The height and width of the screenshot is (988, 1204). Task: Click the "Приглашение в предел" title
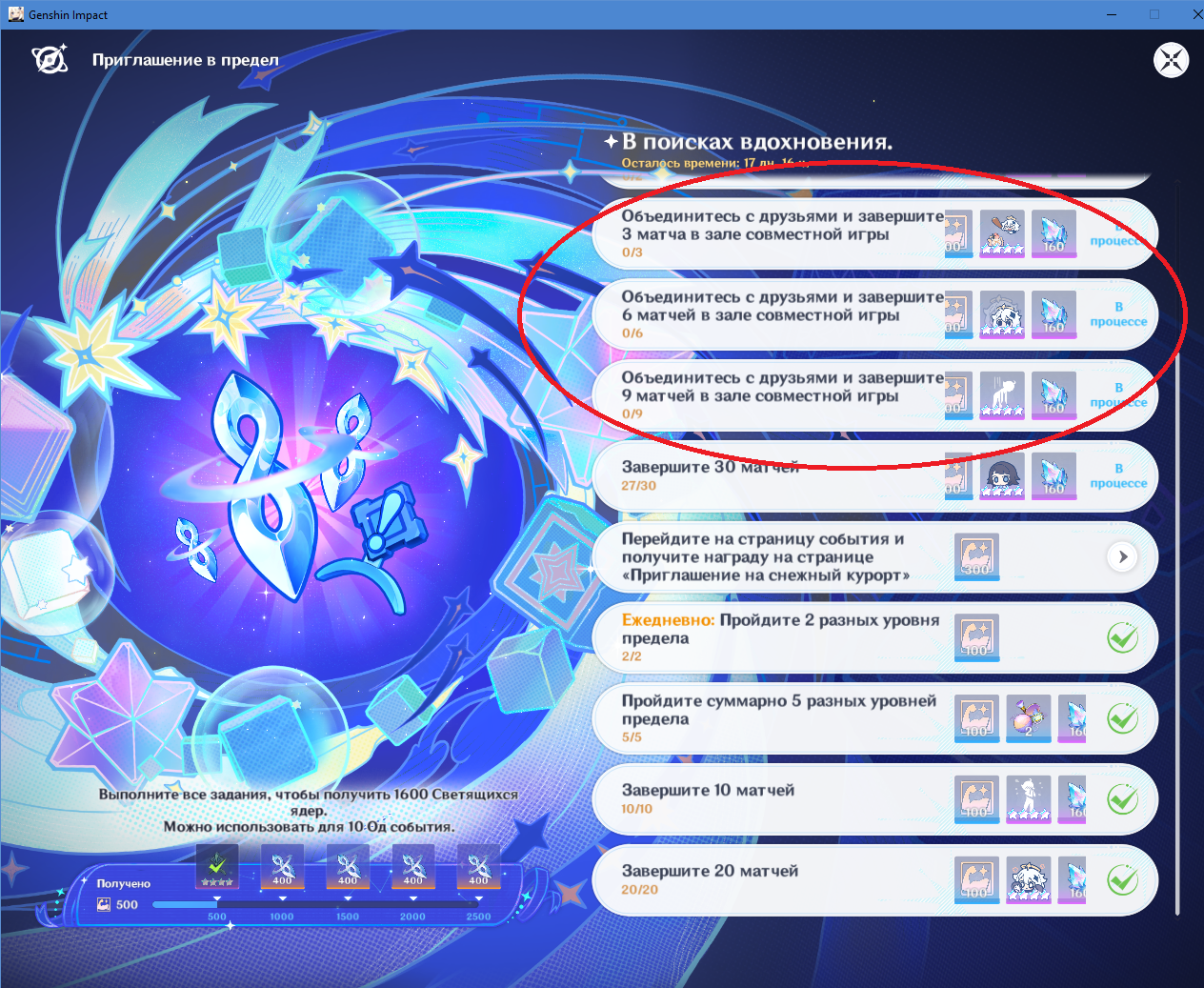tap(186, 60)
